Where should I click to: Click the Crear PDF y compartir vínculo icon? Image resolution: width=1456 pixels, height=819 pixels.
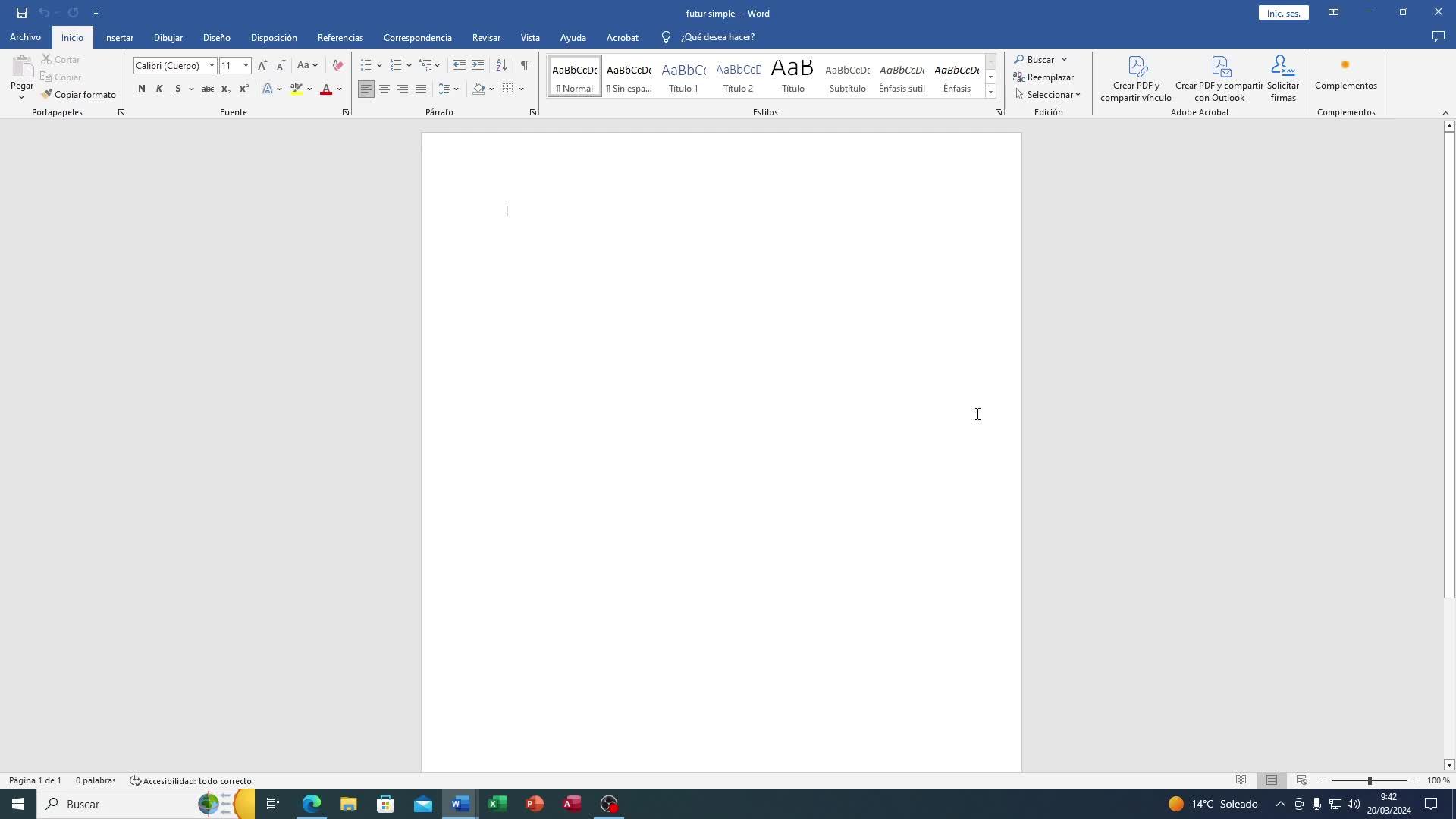(x=1136, y=66)
